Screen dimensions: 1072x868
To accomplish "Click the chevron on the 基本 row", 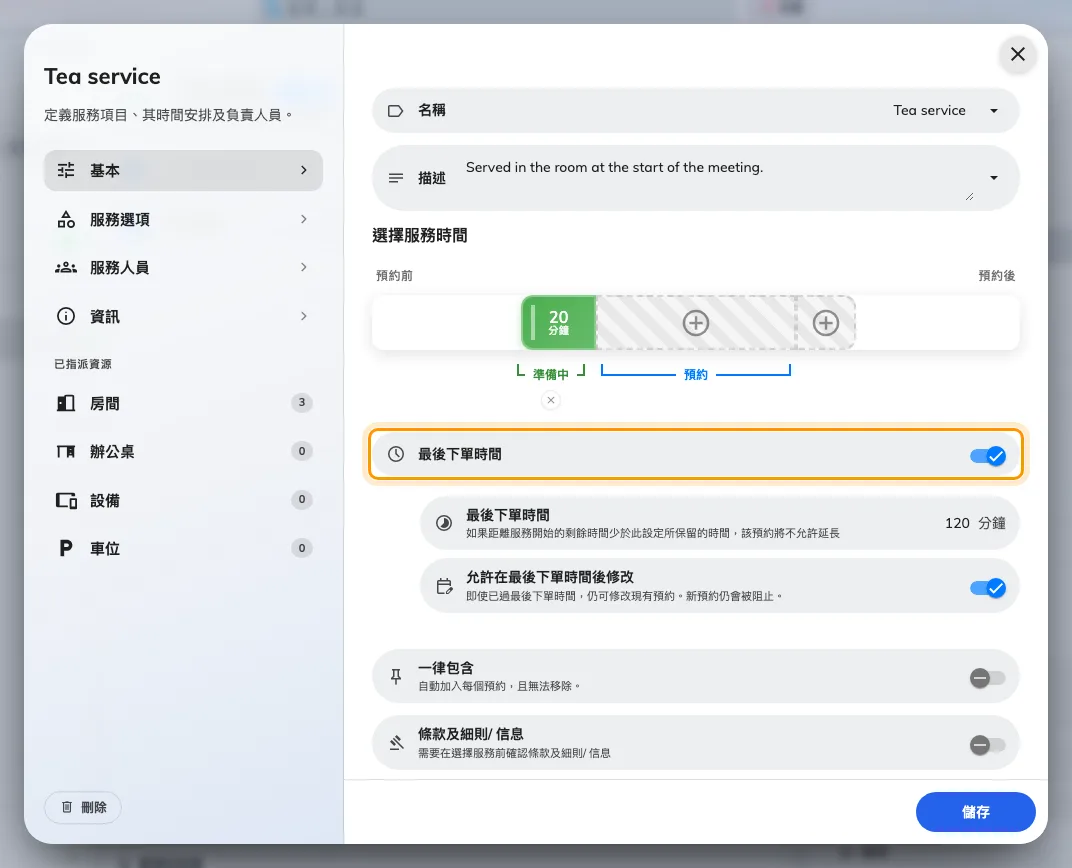I will (x=304, y=170).
